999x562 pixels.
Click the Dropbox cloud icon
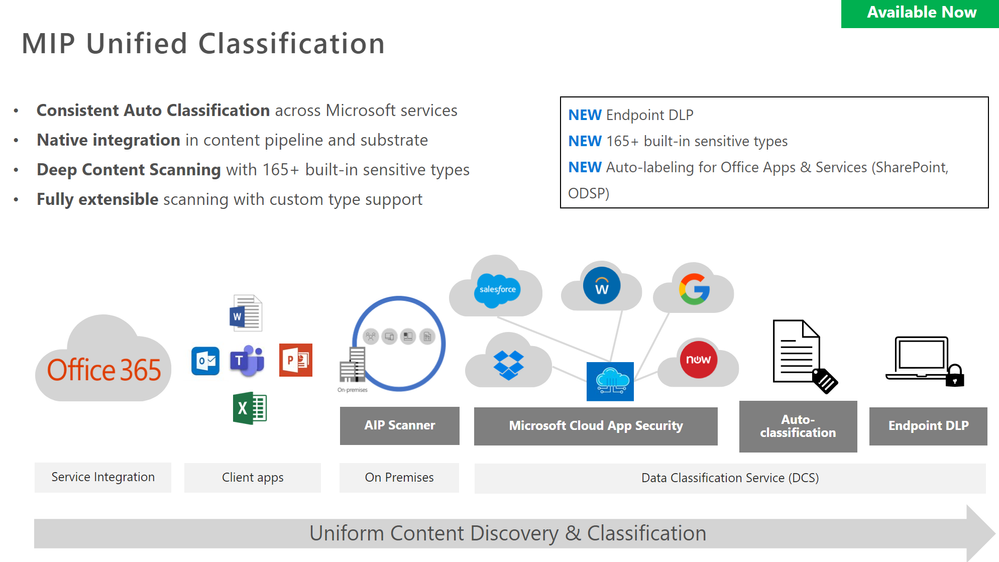click(508, 361)
